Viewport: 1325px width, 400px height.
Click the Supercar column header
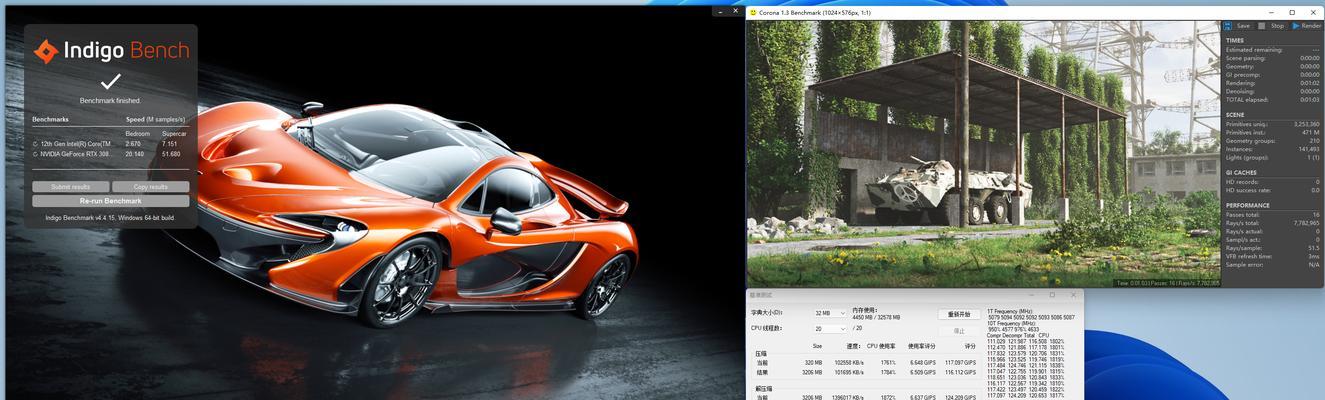pos(174,133)
